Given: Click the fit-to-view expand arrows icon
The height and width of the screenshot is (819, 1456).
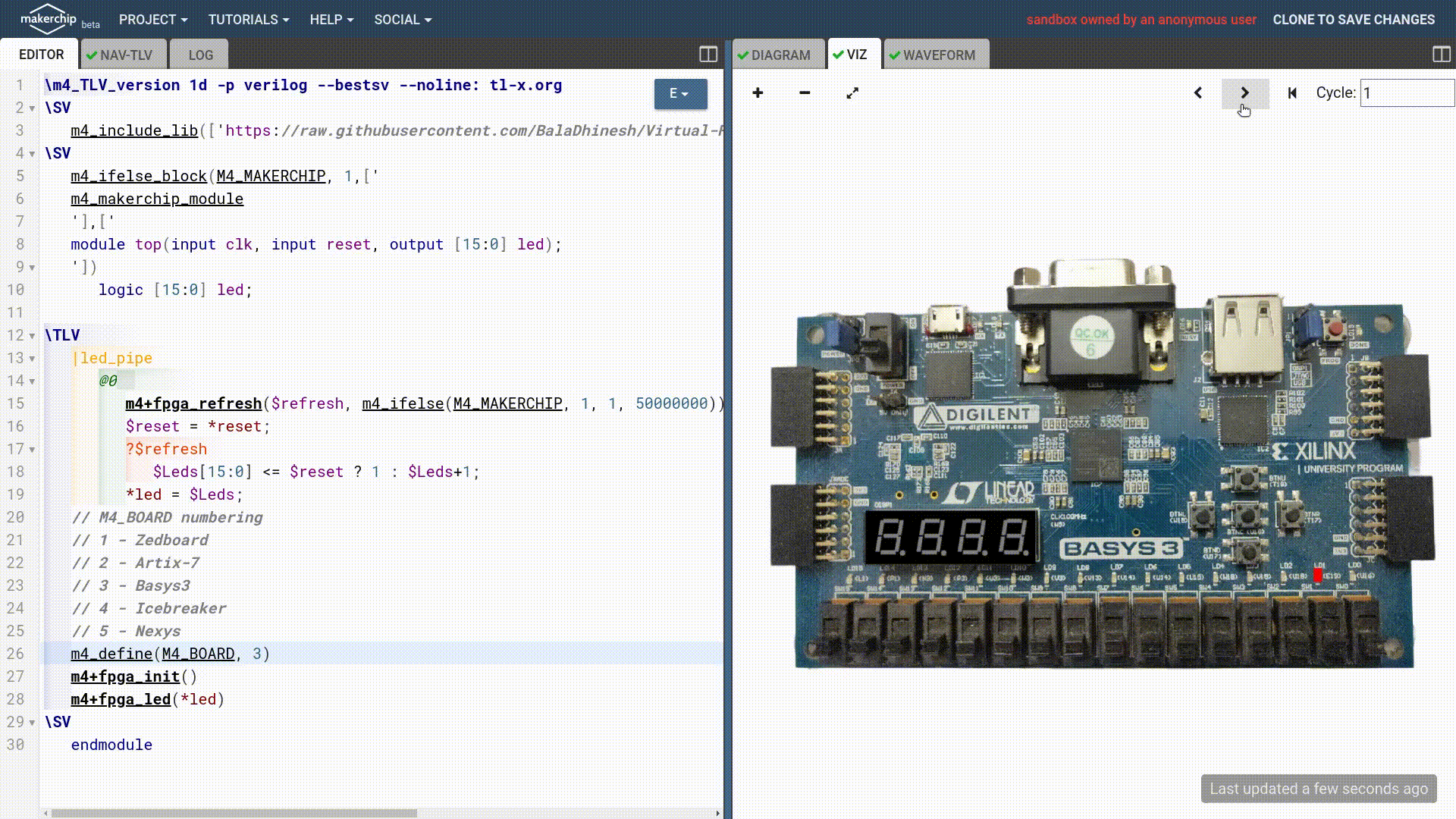Looking at the screenshot, I should (852, 93).
